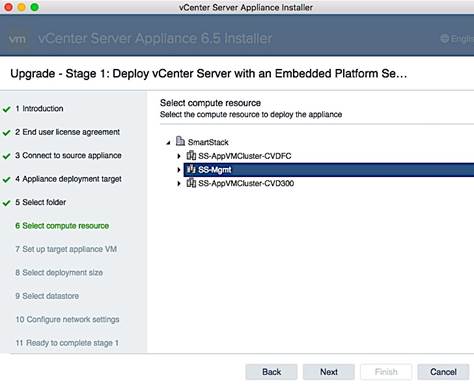Viewport: 474px width, 384px height.
Task: Click the SS-Mgmt cluster icon
Action: pyautogui.click(x=191, y=169)
